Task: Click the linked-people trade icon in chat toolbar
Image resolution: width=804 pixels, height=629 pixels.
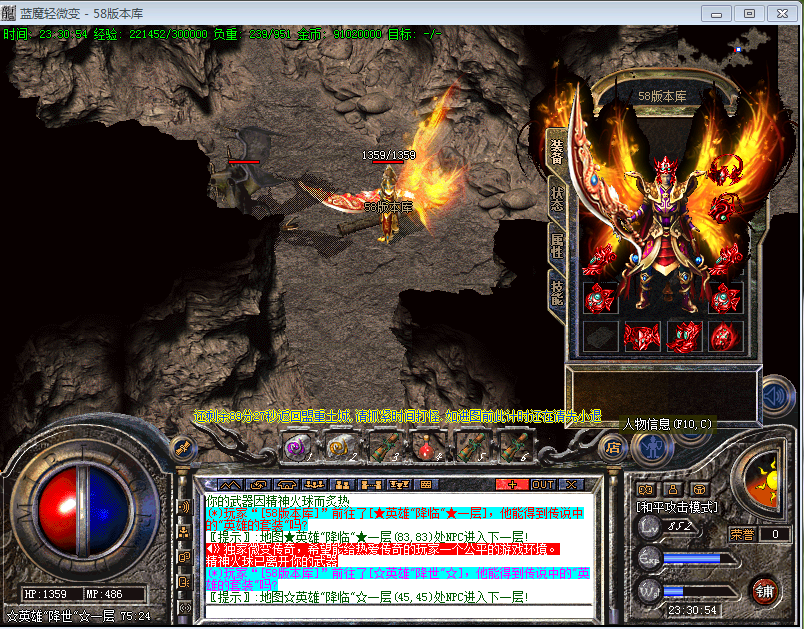Action: pos(371,484)
